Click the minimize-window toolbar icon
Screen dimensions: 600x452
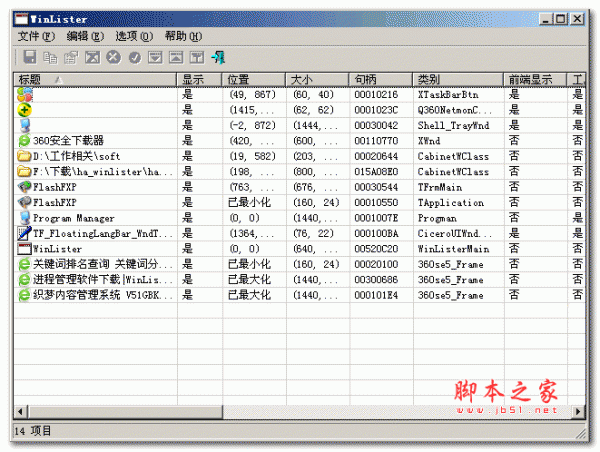coord(155,58)
